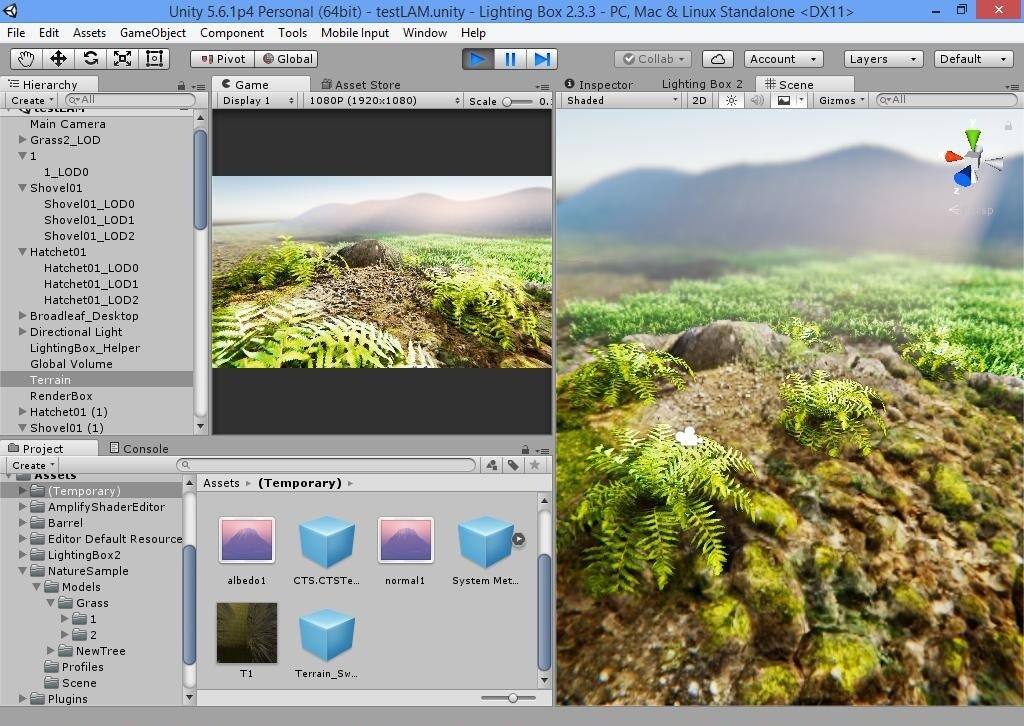The height and width of the screenshot is (726, 1024).
Task: Open the Shaded draw mode dropdown
Action: [x=622, y=100]
